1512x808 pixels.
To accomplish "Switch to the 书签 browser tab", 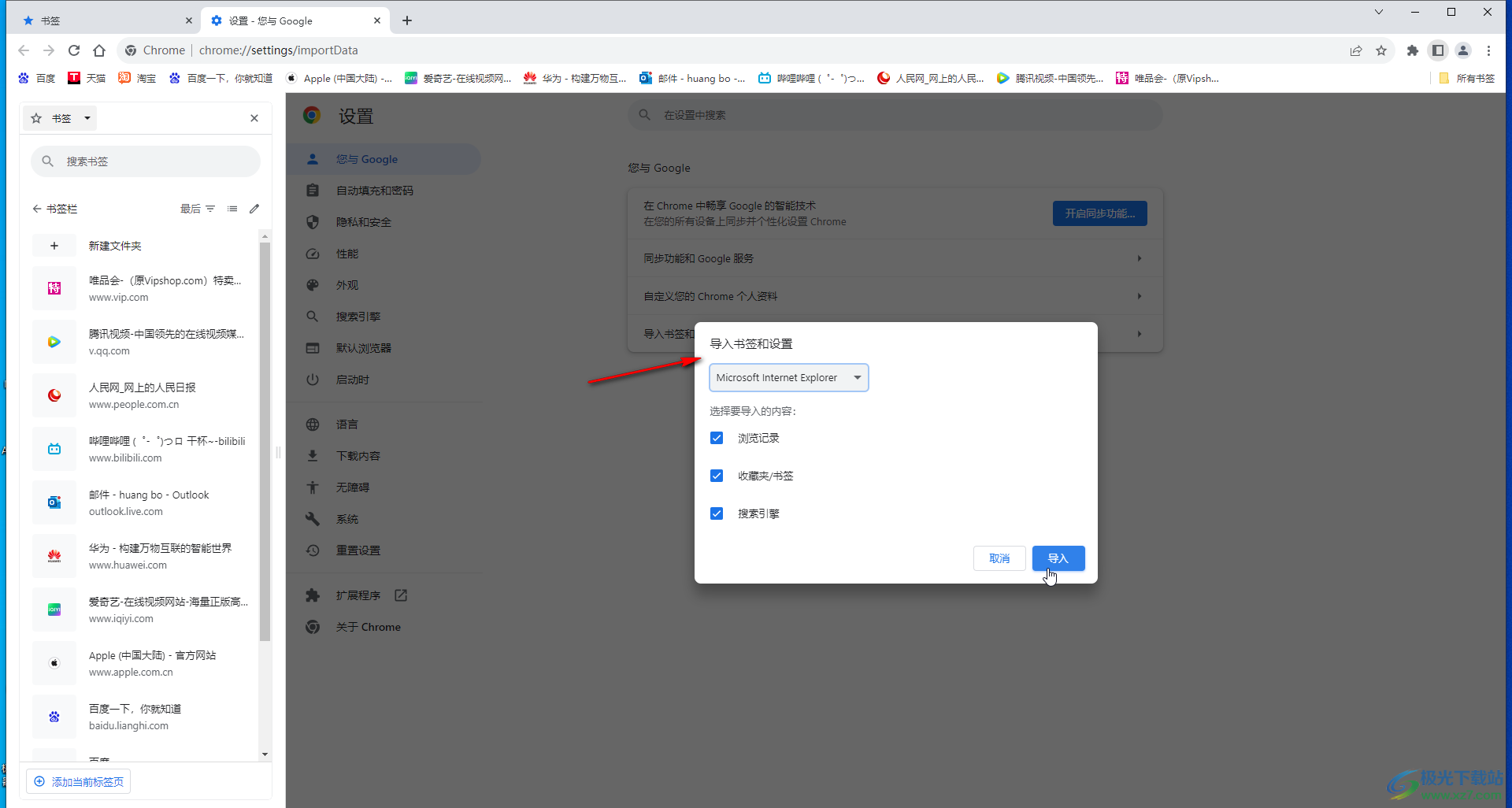I will (x=102, y=20).
